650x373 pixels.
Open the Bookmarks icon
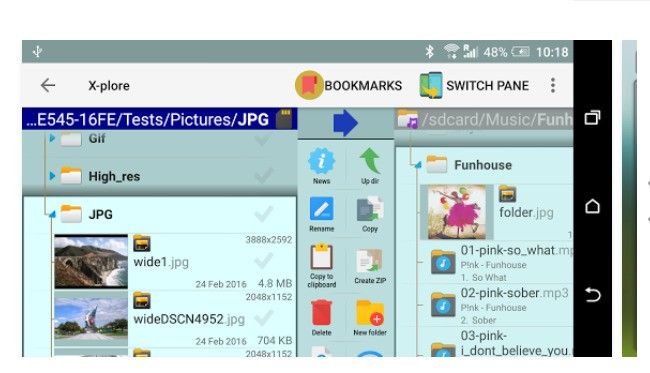click(309, 85)
